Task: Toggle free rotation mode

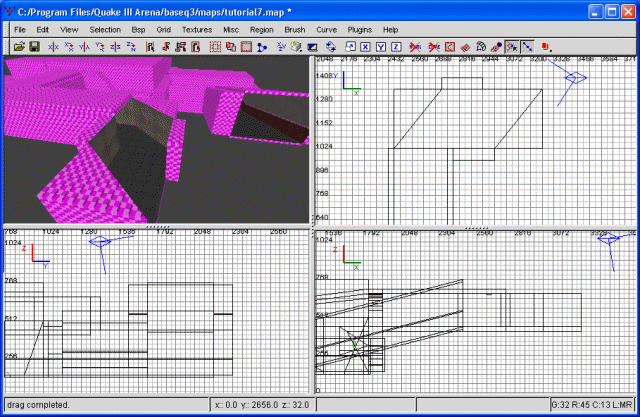Action: 331,47
